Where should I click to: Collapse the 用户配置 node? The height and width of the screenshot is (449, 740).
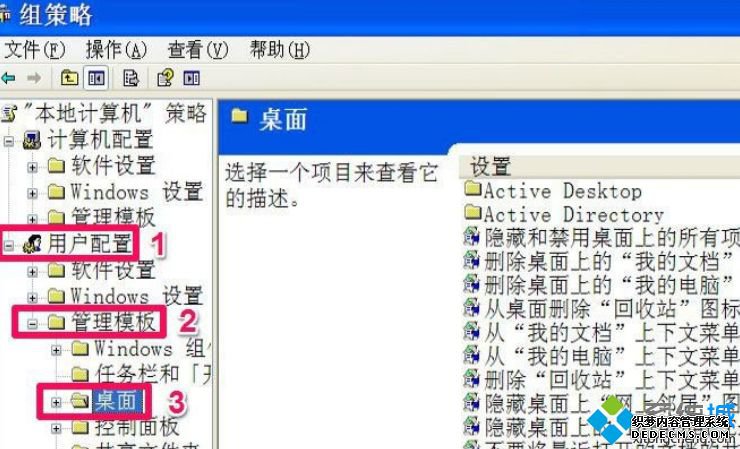coord(8,246)
